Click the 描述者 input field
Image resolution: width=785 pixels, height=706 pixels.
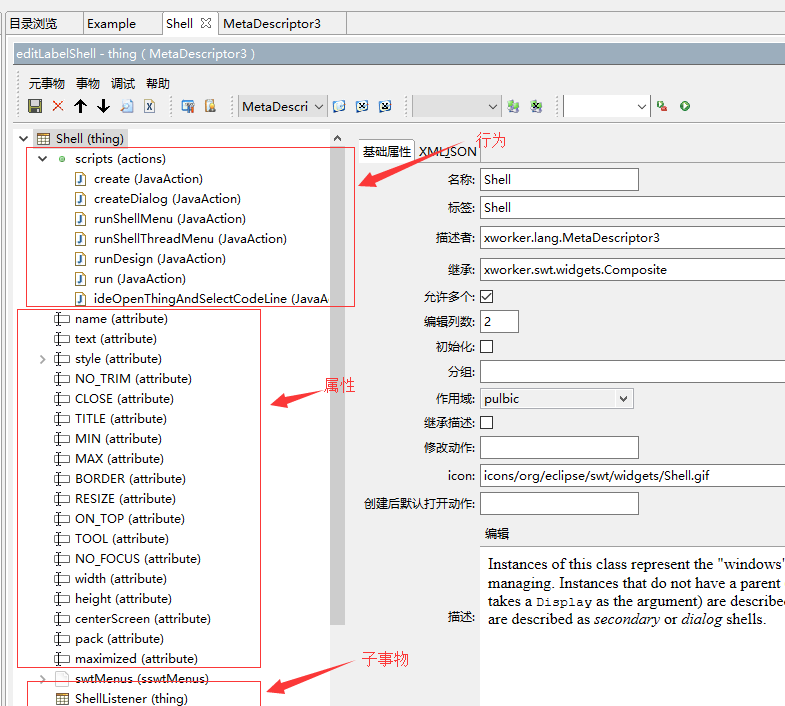click(x=632, y=237)
